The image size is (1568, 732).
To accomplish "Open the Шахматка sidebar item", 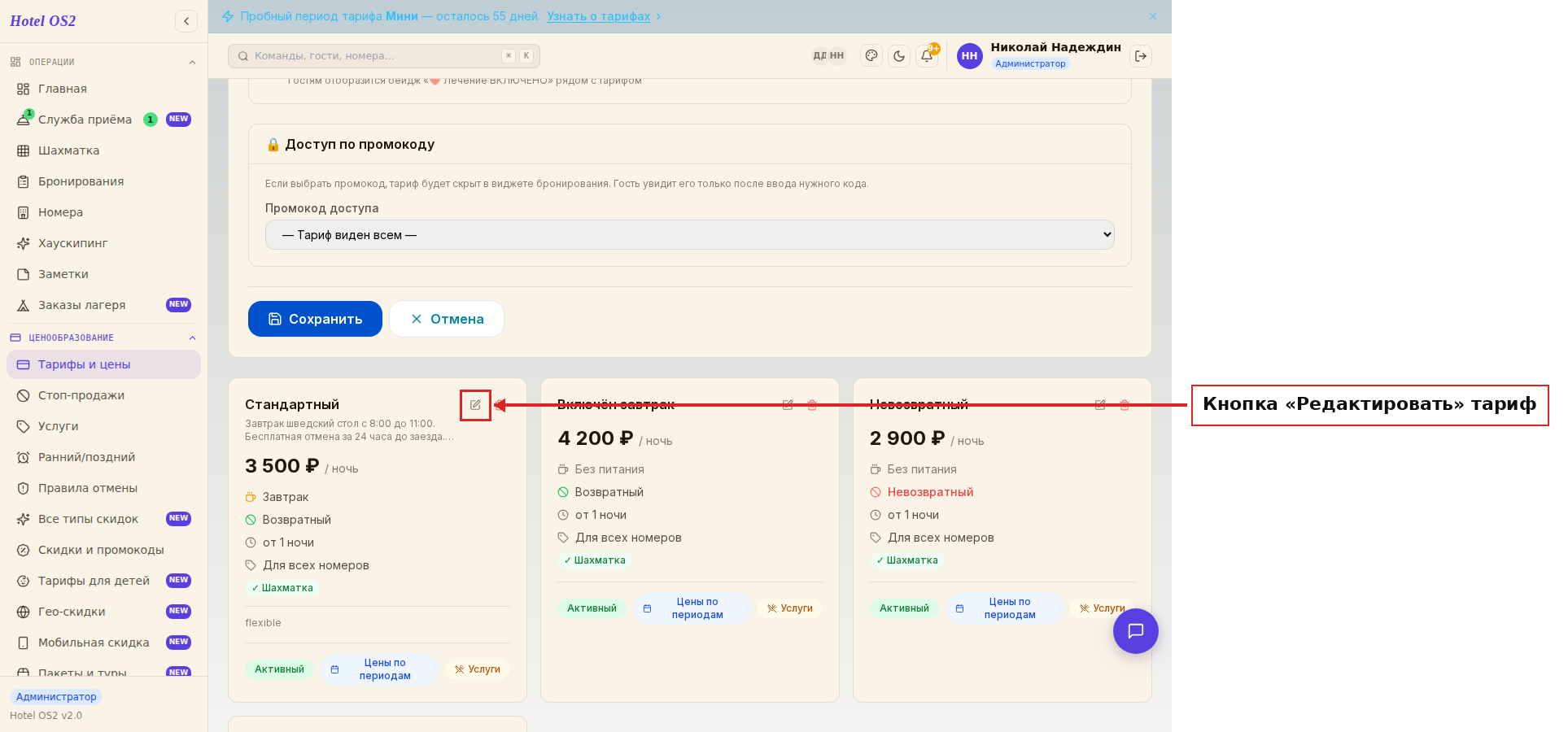I will pos(103,150).
